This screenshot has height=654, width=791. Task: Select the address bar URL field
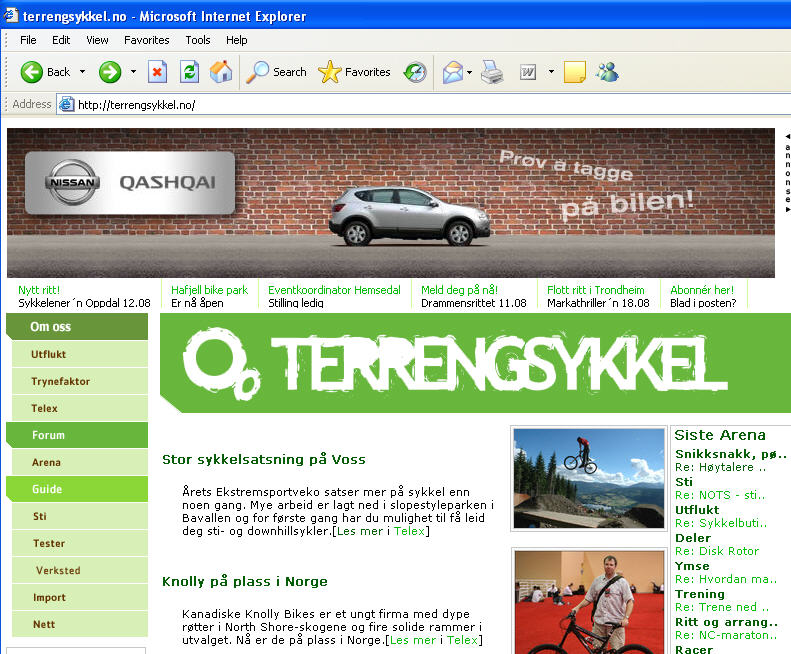coord(424,104)
